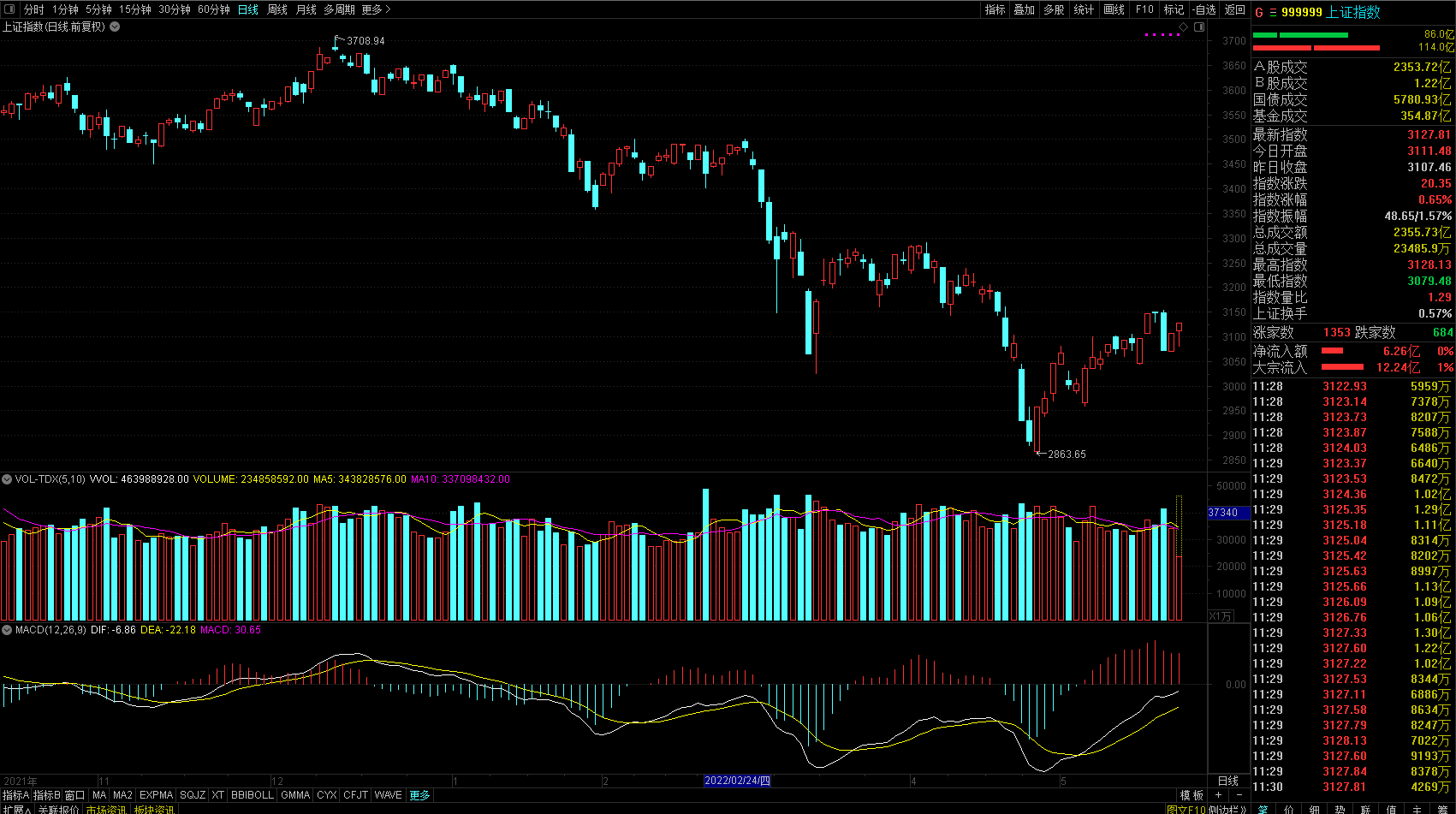The height and width of the screenshot is (814, 1456).
Task: Click the 模板 template button
Action: point(1192,795)
